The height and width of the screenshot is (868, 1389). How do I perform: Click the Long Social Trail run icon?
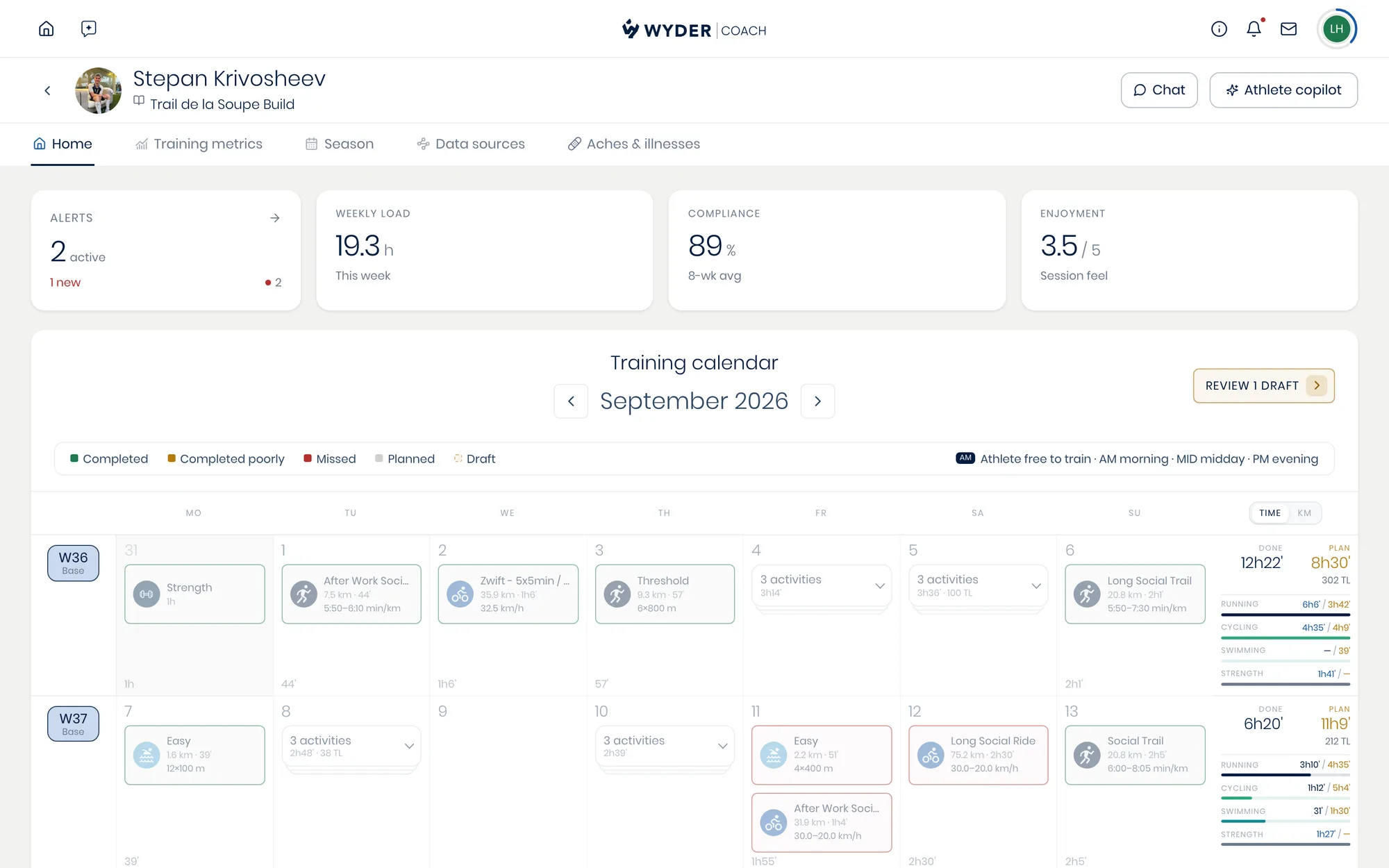[x=1087, y=594]
